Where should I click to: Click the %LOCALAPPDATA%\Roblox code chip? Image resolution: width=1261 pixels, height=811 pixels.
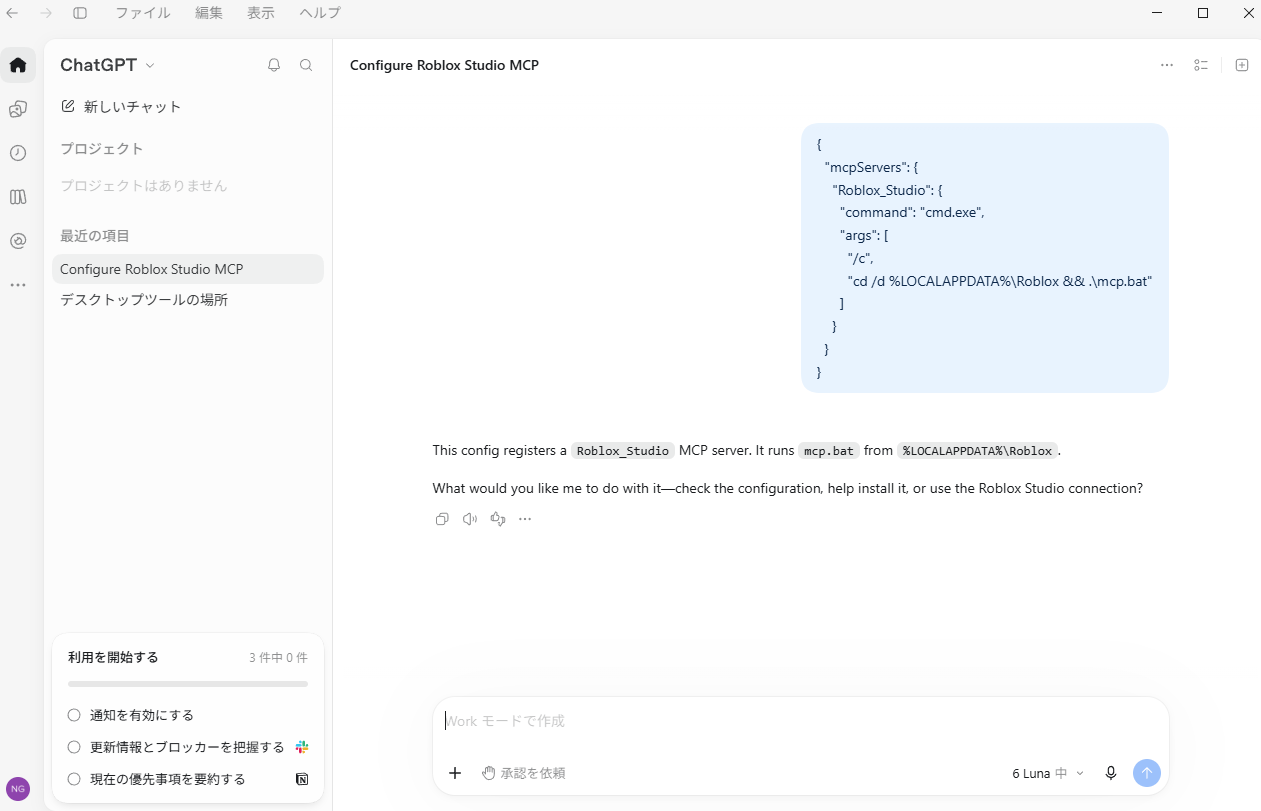(977, 451)
